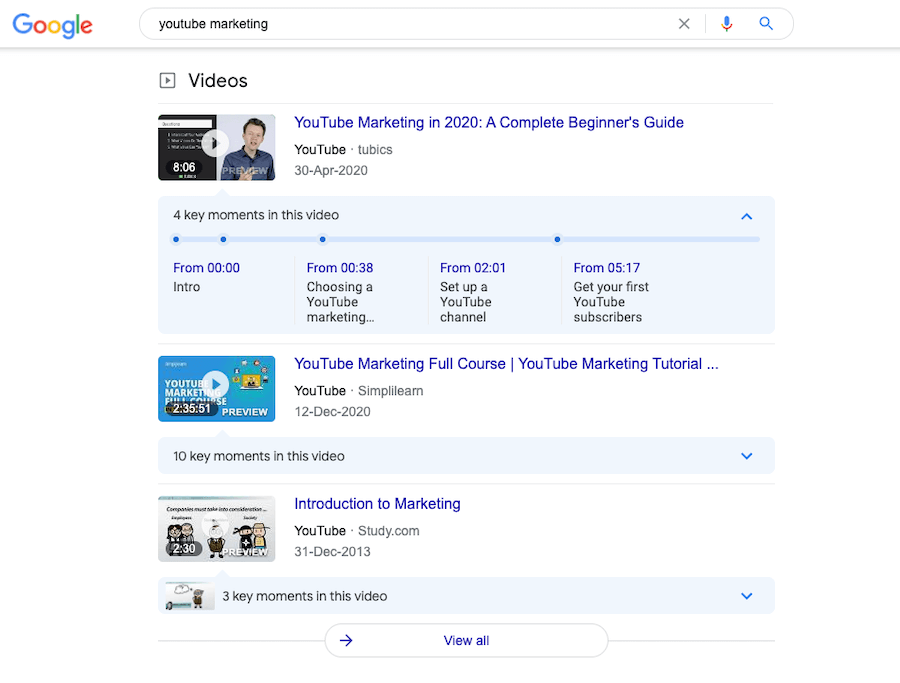The height and width of the screenshot is (683, 900).
Task: Open Introduction to Marketing link
Action: click(377, 504)
